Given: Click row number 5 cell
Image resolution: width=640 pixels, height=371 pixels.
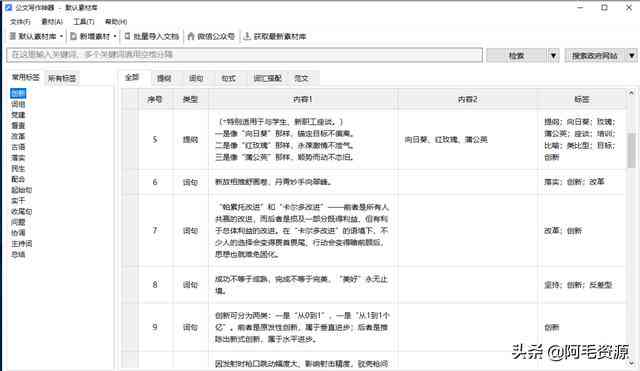Looking at the screenshot, I should (x=155, y=140).
